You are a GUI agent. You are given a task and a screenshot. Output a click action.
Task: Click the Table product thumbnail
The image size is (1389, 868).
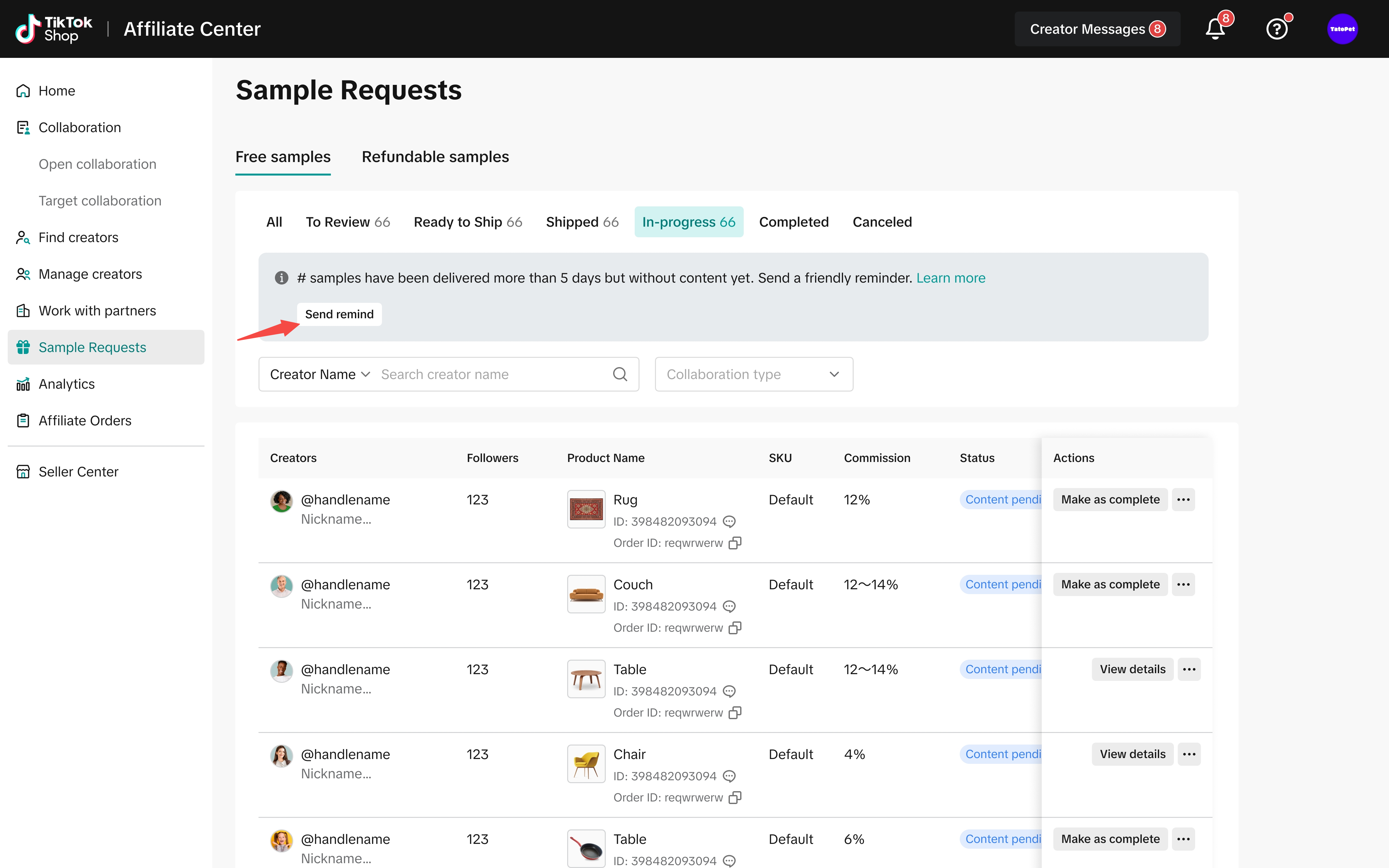pyautogui.click(x=586, y=679)
